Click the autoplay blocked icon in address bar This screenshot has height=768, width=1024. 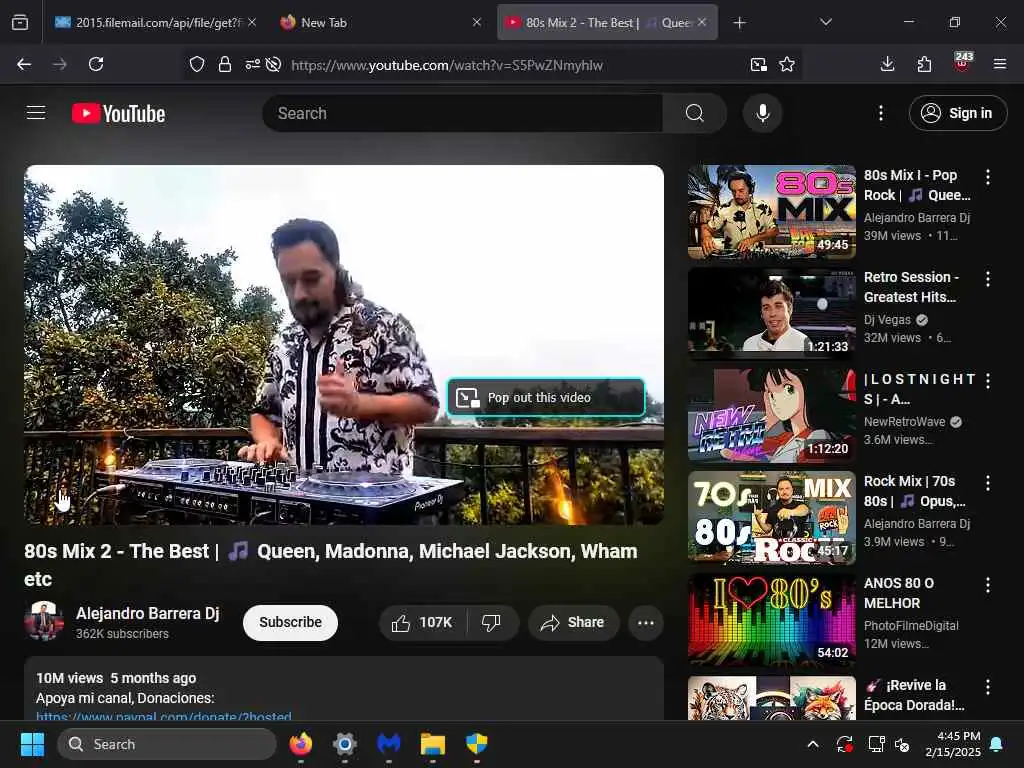274,64
